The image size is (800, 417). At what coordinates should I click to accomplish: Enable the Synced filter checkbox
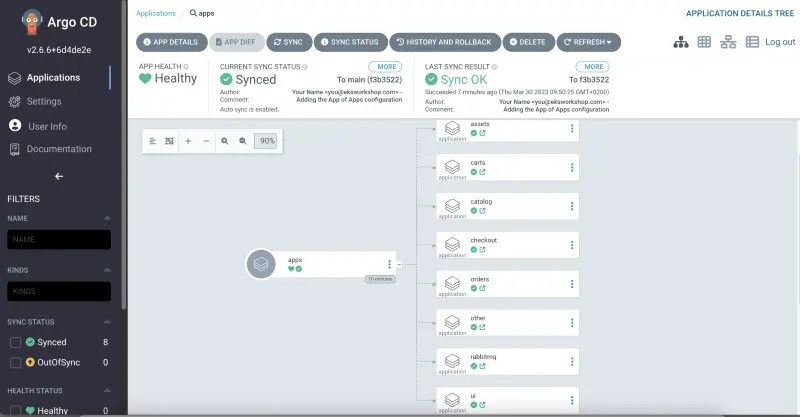[15, 342]
